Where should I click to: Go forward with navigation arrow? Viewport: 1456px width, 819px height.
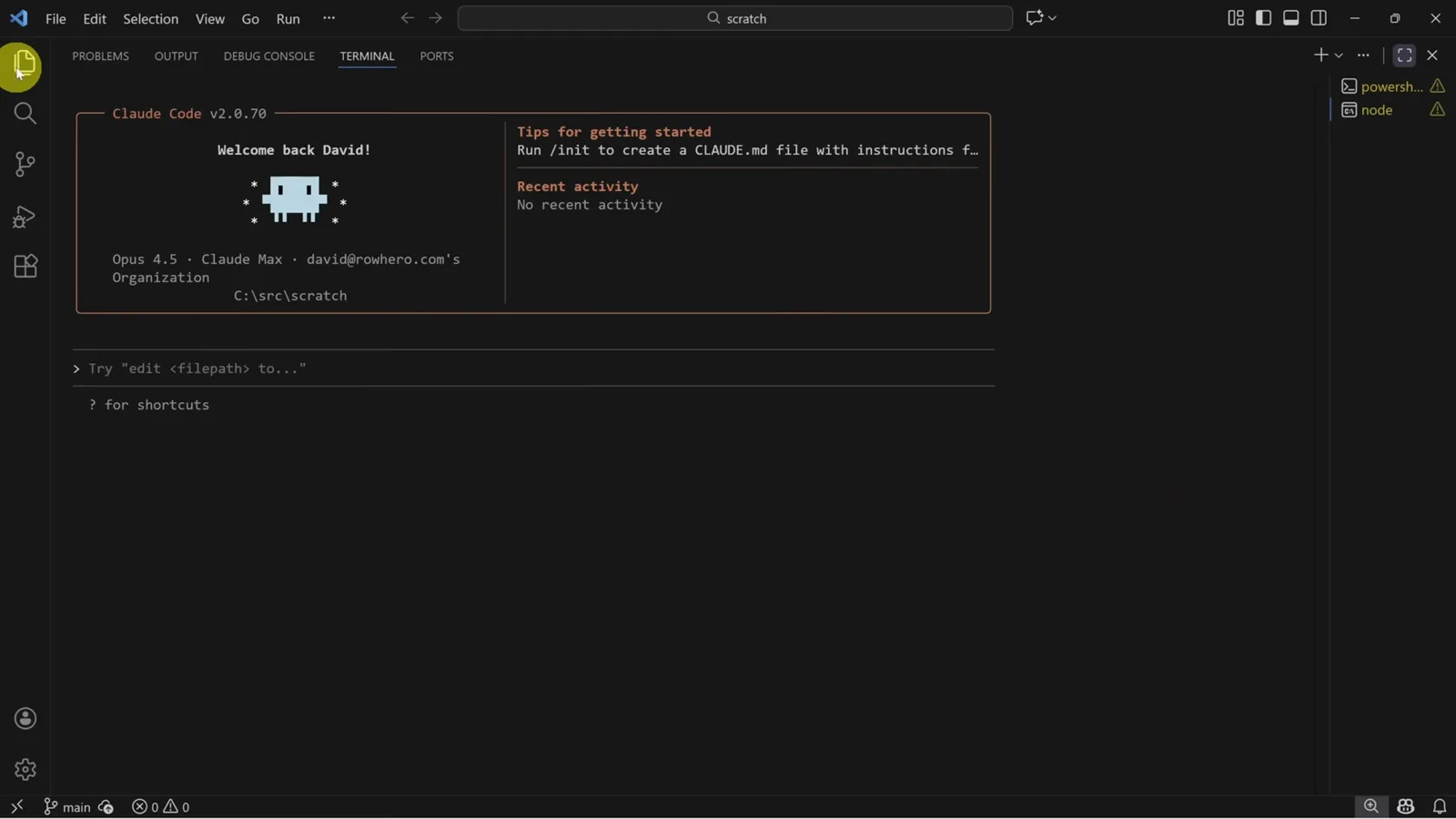click(435, 18)
